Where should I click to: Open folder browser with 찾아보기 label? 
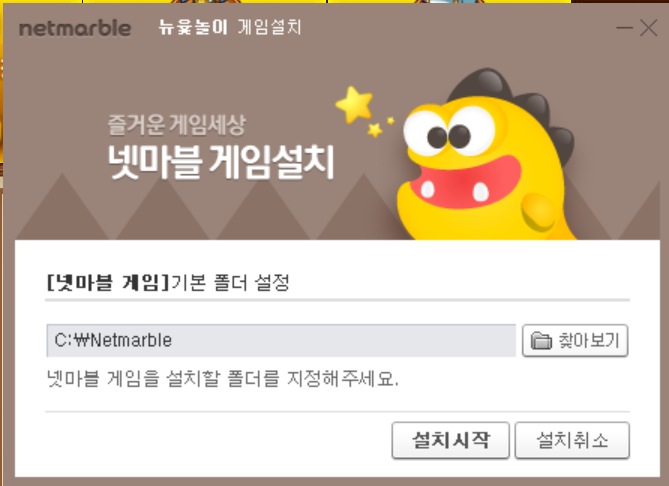coord(575,340)
